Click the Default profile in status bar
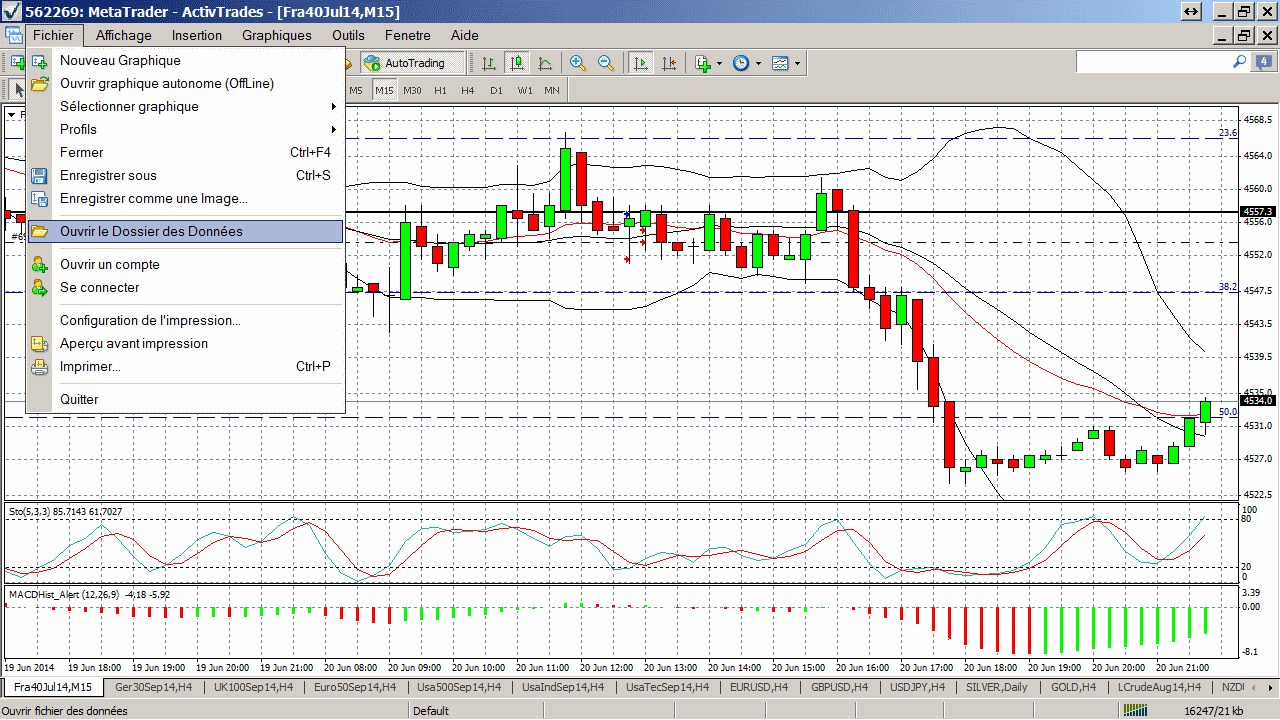Screen dimensions: 1280x720 431,711
